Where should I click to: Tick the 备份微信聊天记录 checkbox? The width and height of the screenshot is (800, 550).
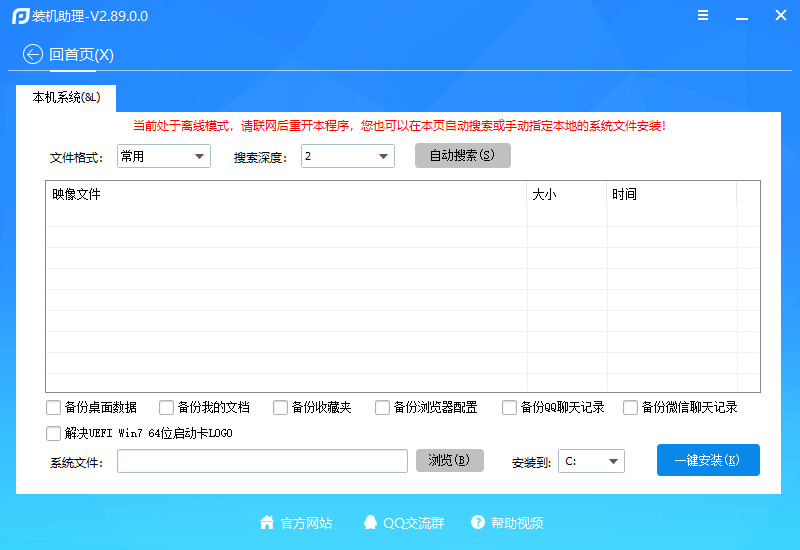(x=631, y=408)
